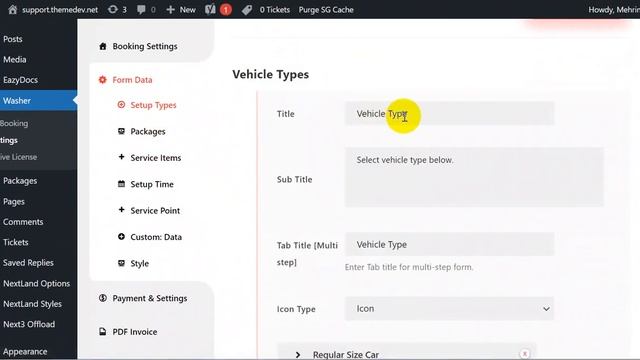Open Service Point submenu
Viewport: 640px width, 360px height.
(155, 211)
